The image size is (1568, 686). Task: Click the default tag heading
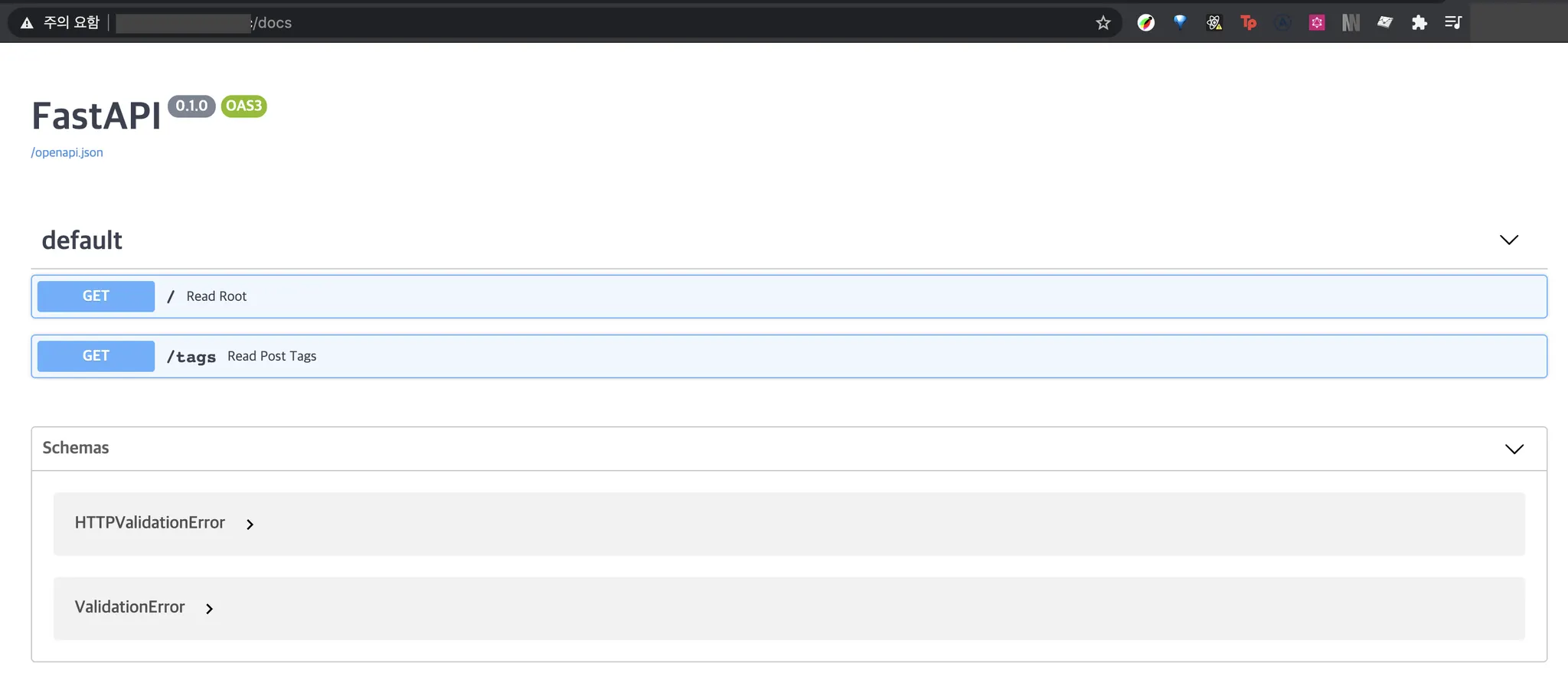82,240
